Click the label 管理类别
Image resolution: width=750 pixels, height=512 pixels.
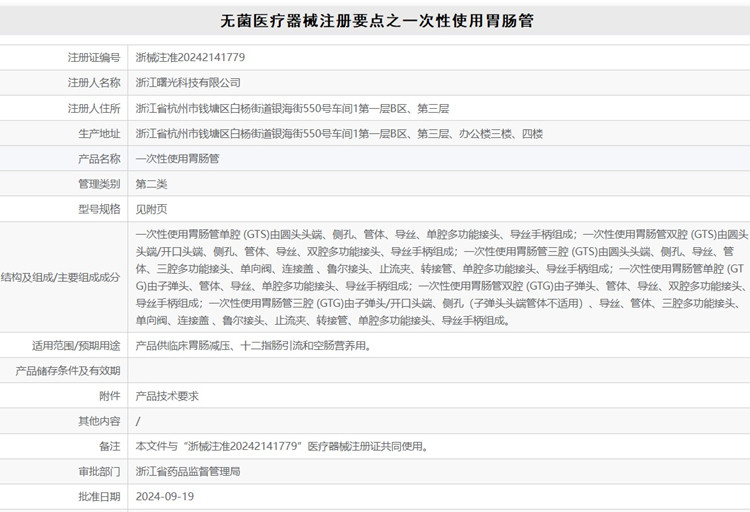[99, 184]
